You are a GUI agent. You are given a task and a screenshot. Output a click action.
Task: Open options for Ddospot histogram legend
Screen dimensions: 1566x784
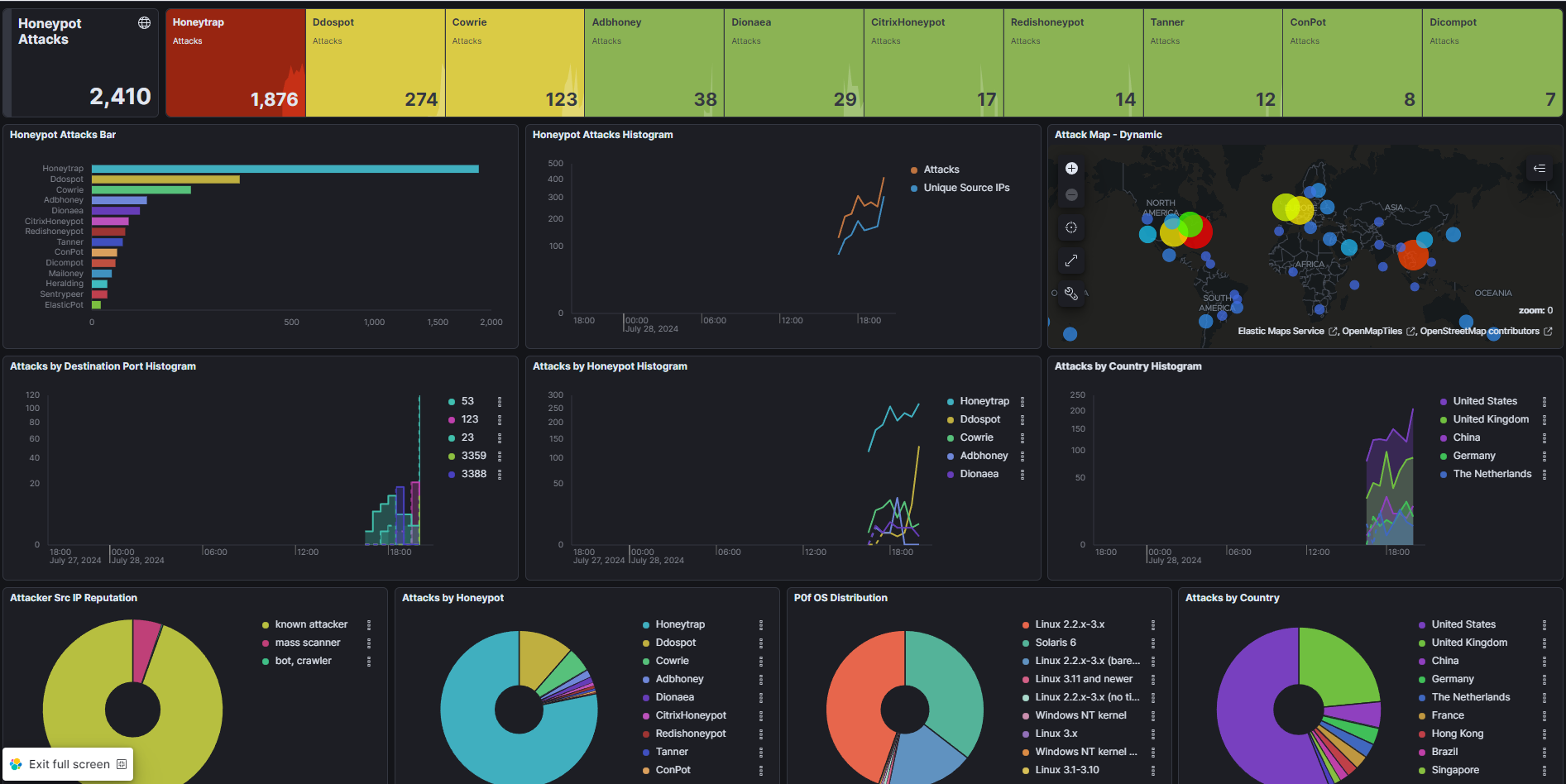tap(1022, 419)
